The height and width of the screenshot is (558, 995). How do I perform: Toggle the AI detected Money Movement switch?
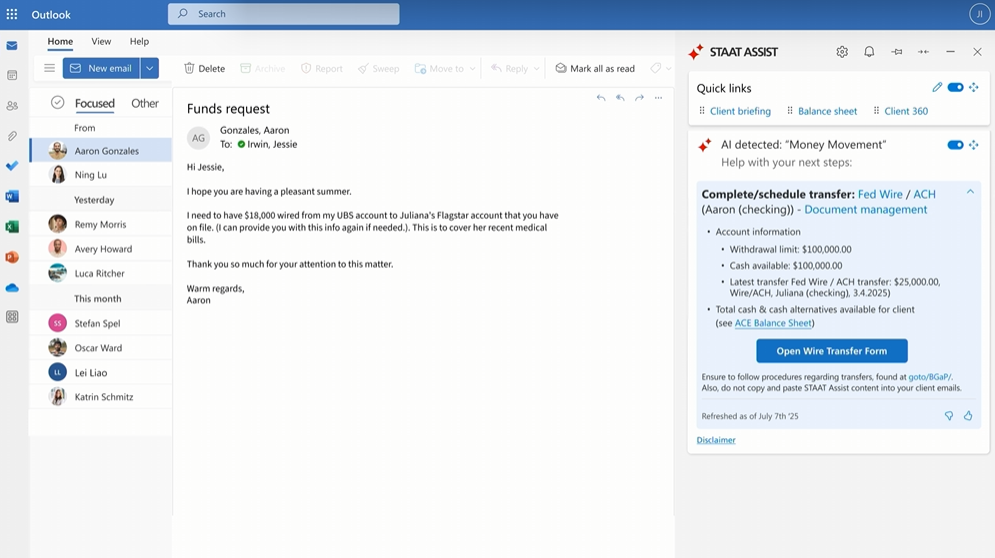(x=955, y=145)
